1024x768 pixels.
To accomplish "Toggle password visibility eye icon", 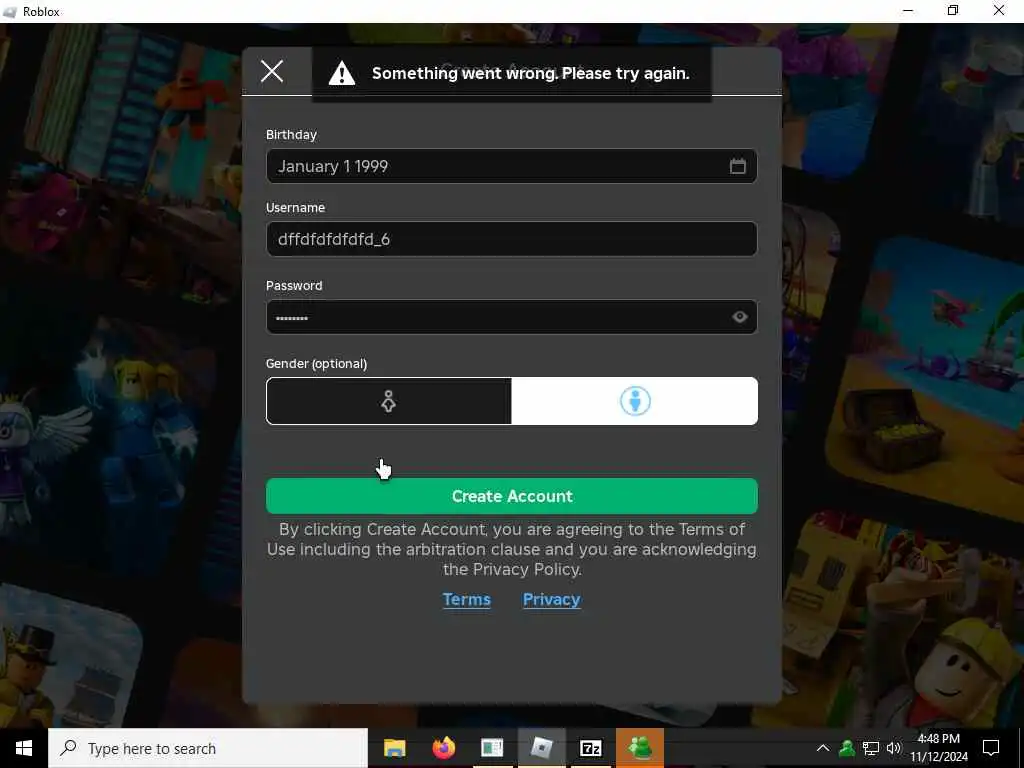I will 739,317.
